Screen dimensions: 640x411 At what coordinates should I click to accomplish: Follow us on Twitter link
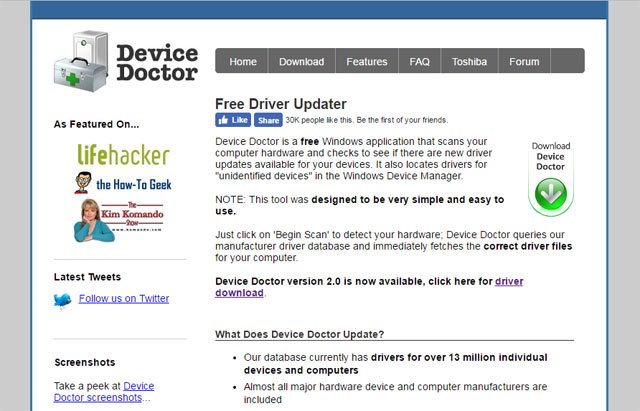[x=124, y=298]
